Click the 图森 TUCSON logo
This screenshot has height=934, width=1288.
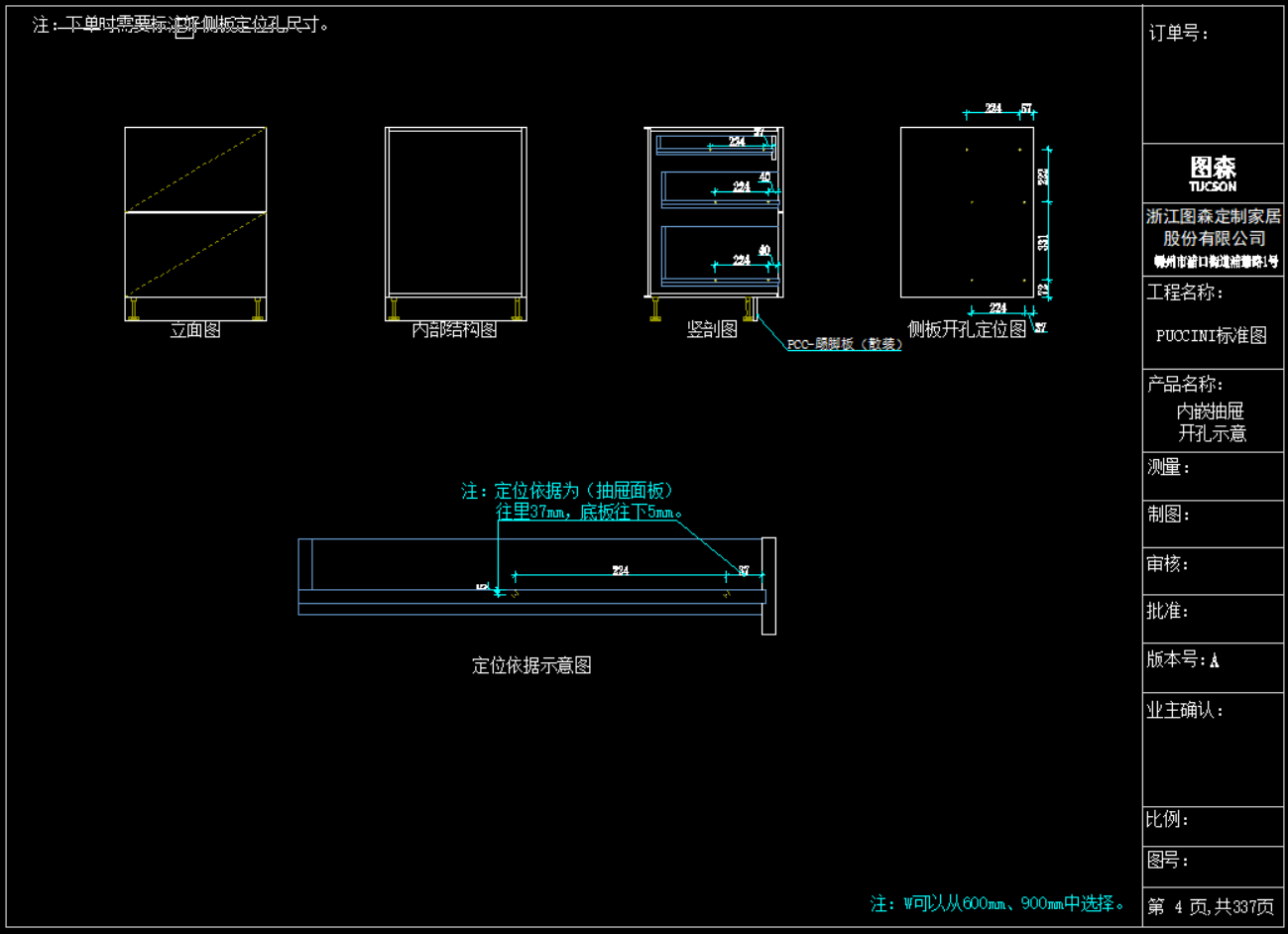[x=1213, y=174]
